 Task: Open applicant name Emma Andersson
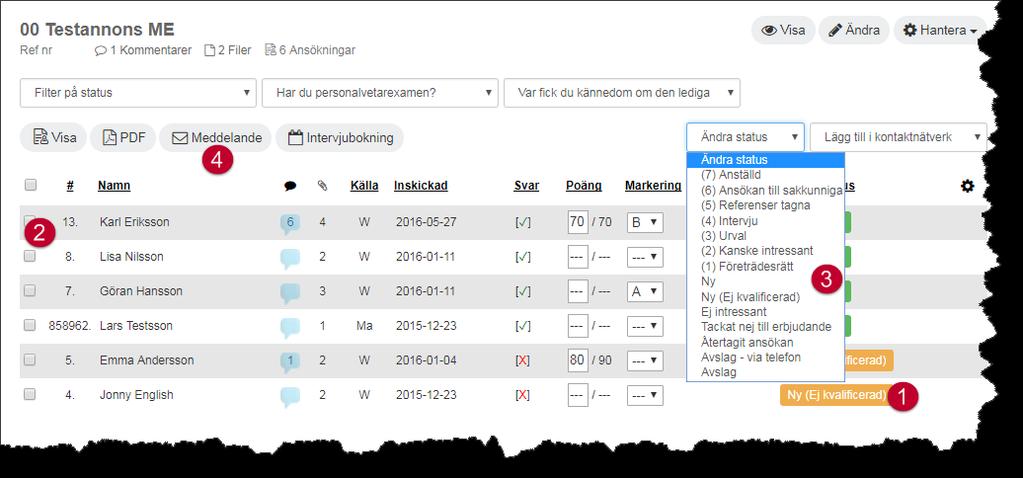pos(147,361)
